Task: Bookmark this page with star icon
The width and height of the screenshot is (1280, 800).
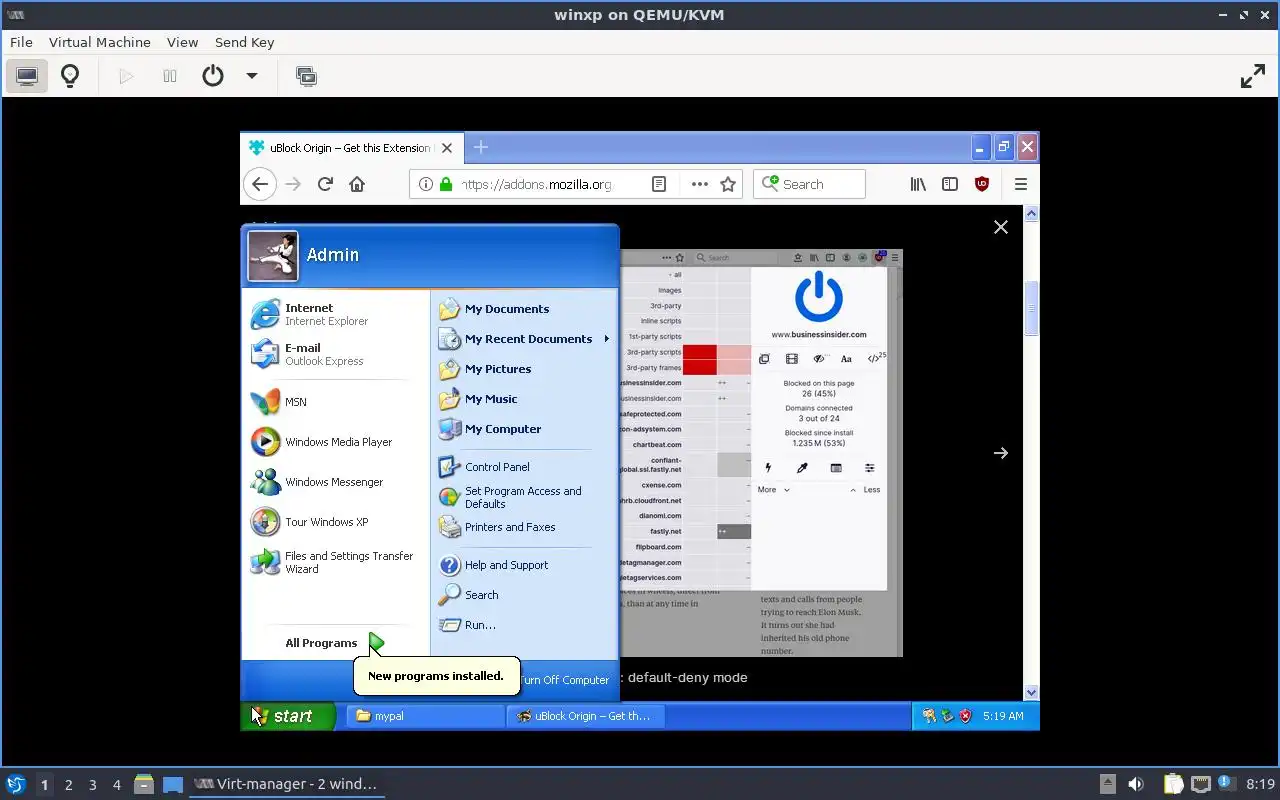Action: click(x=728, y=184)
